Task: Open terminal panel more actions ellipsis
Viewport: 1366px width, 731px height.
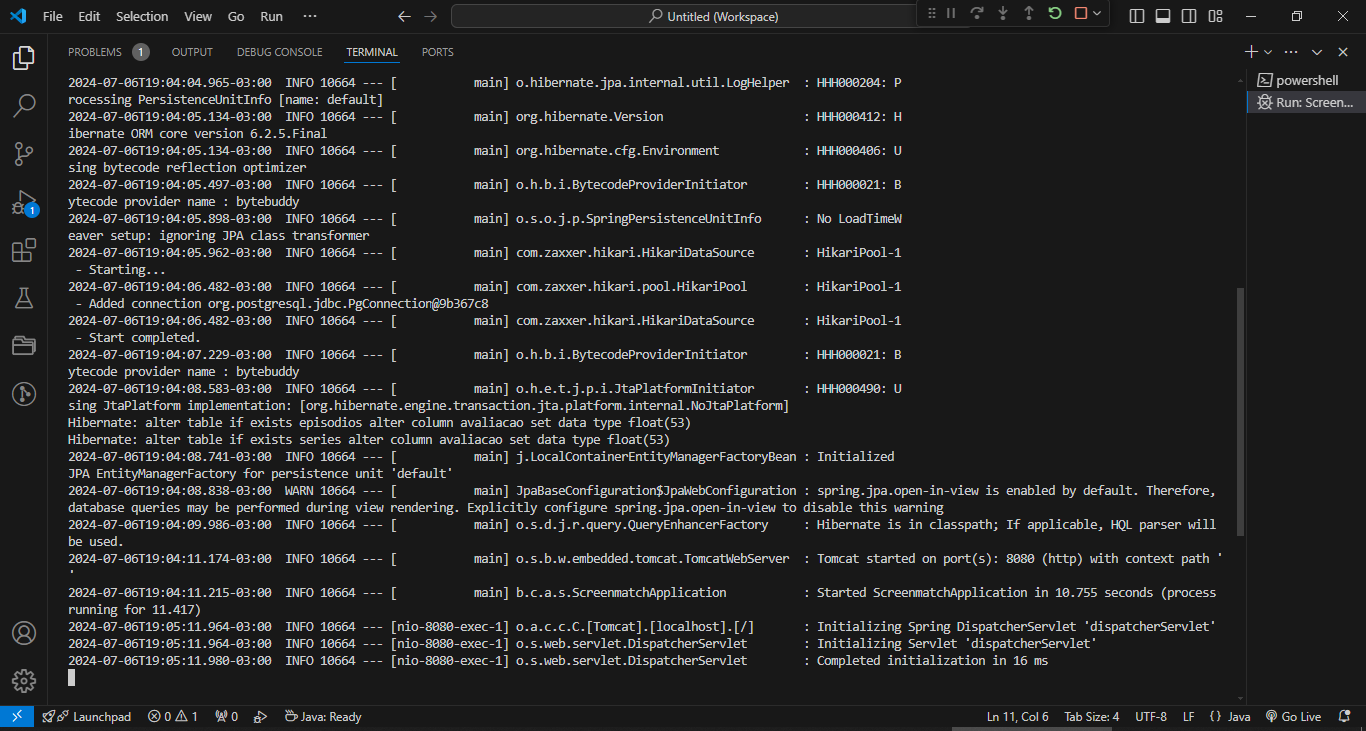Action: 1291,52
